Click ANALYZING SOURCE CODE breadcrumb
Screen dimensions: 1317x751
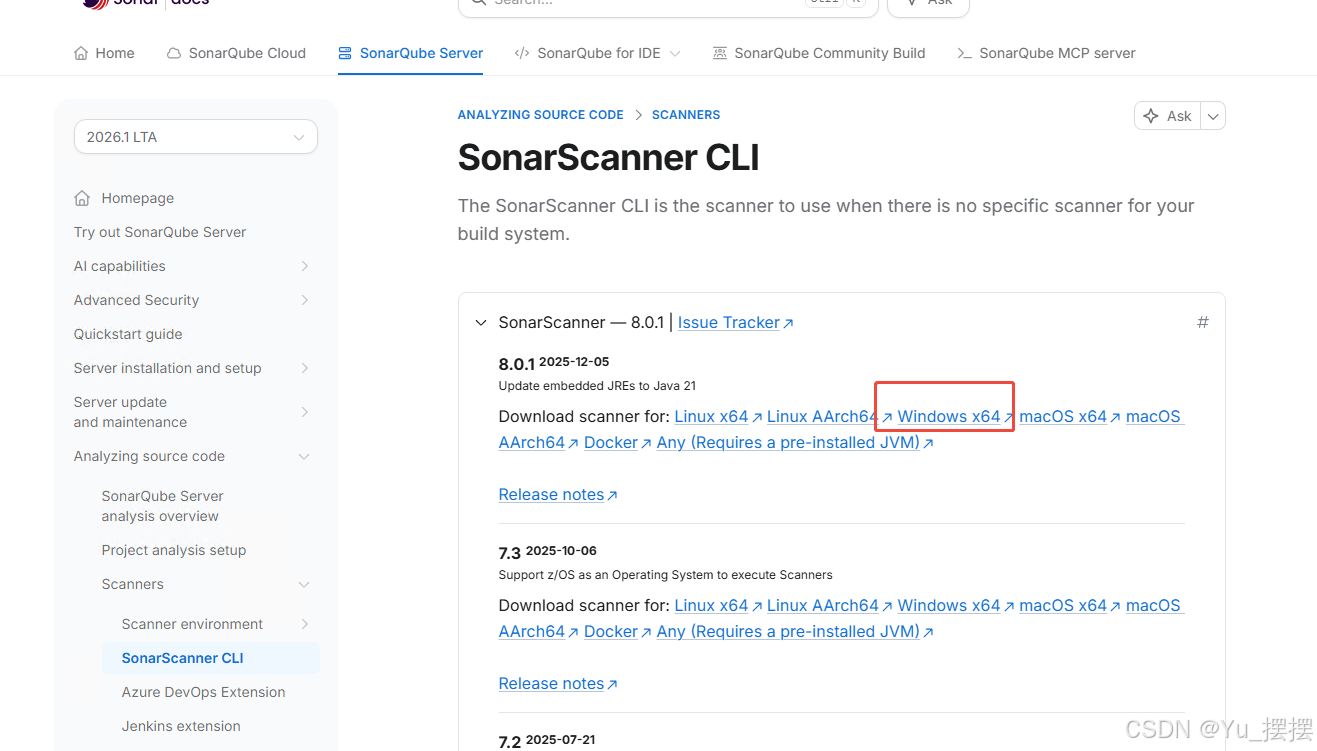click(x=540, y=115)
